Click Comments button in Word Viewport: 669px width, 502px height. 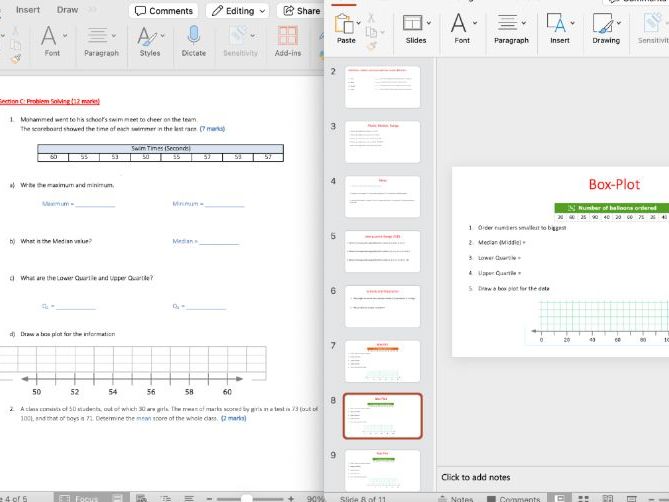[164, 11]
